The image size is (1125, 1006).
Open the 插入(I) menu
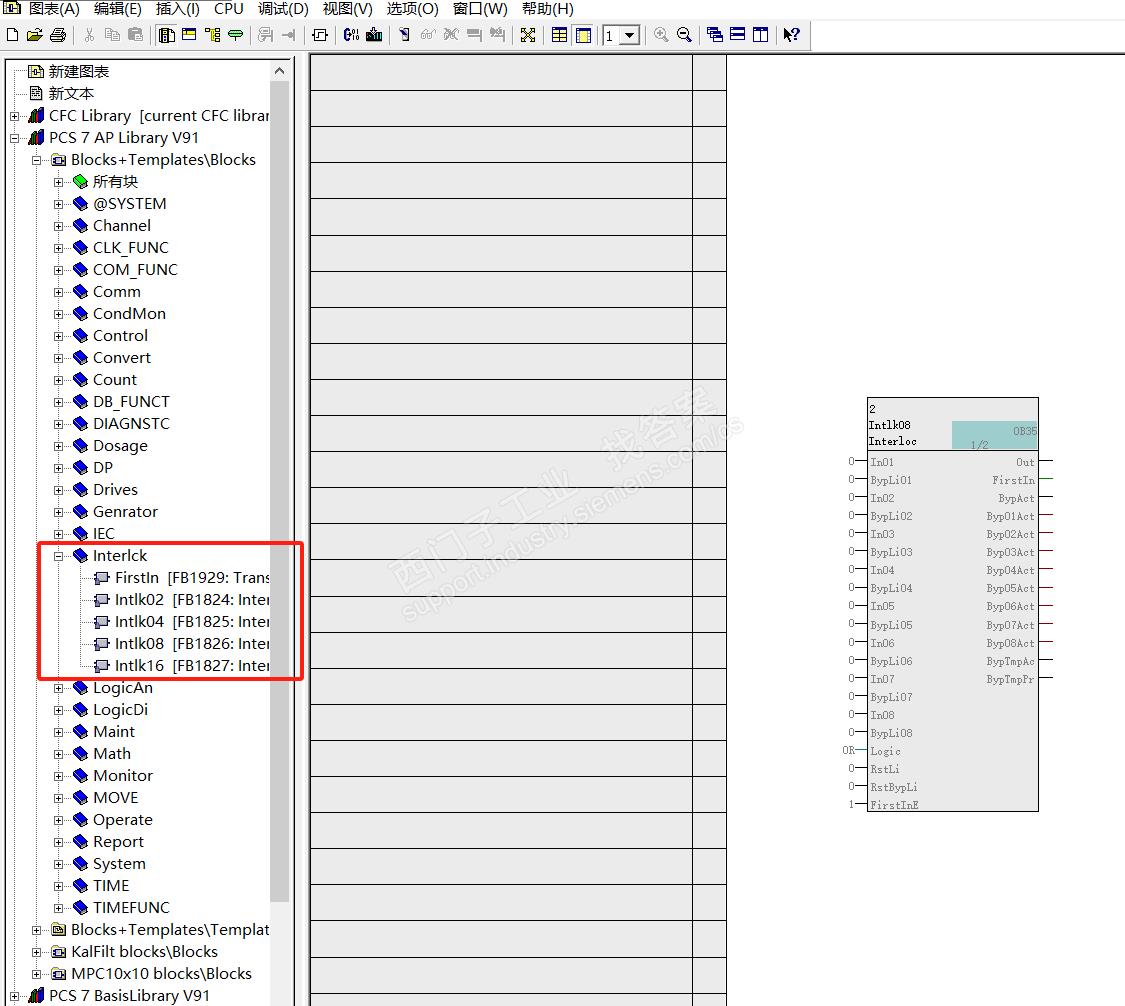click(x=178, y=9)
